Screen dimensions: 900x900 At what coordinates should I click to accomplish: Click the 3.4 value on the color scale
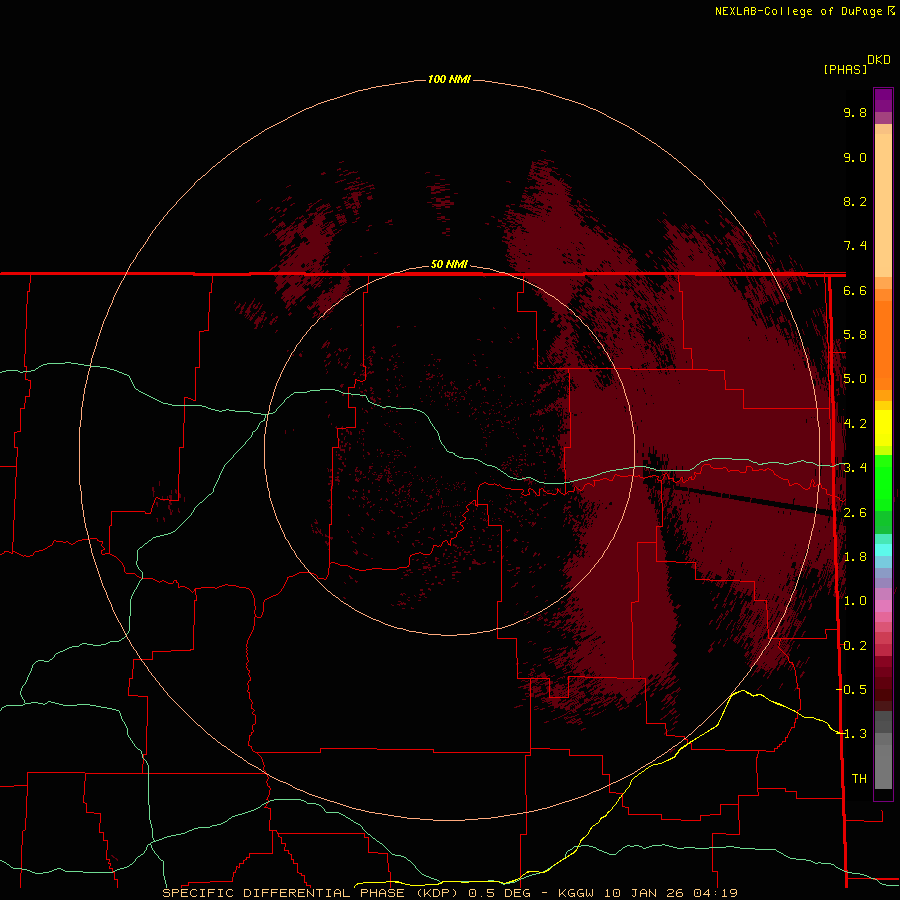[x=855, y=468]
